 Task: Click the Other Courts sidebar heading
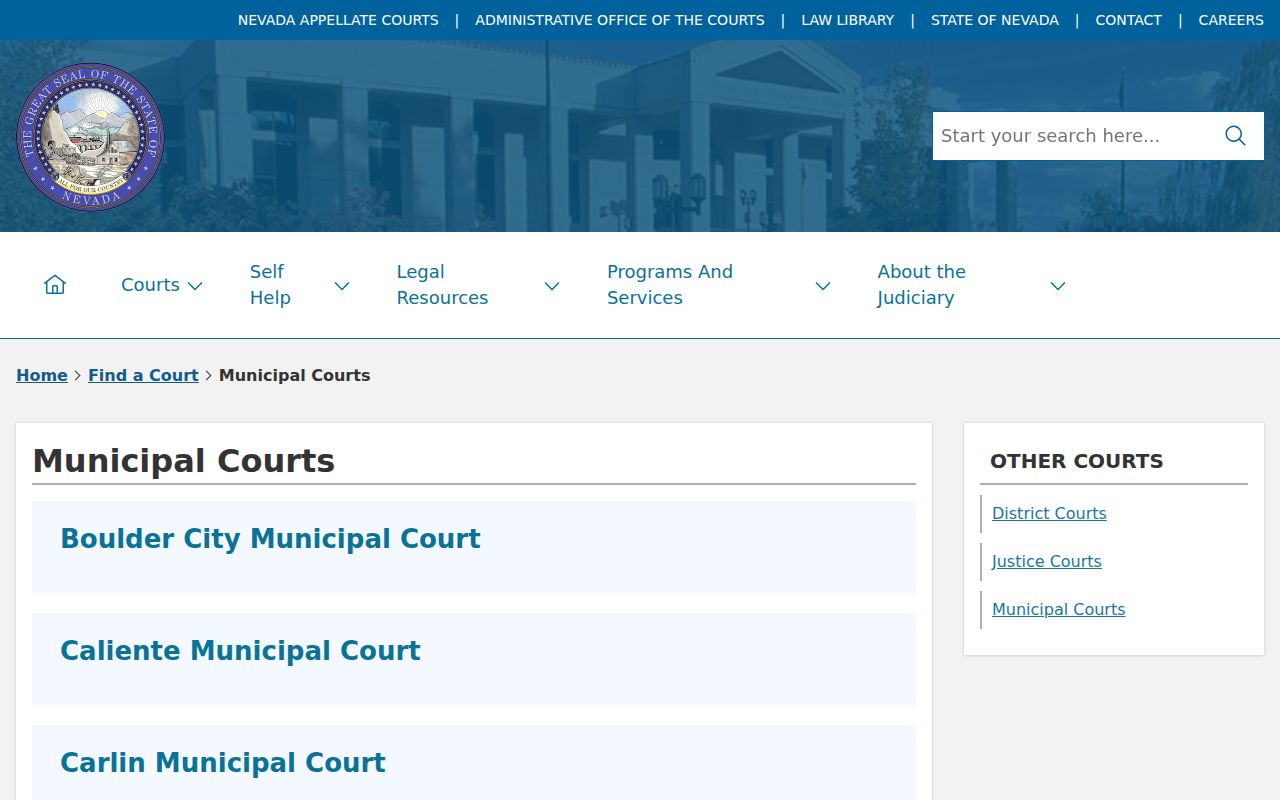[x=1077, y=461]
